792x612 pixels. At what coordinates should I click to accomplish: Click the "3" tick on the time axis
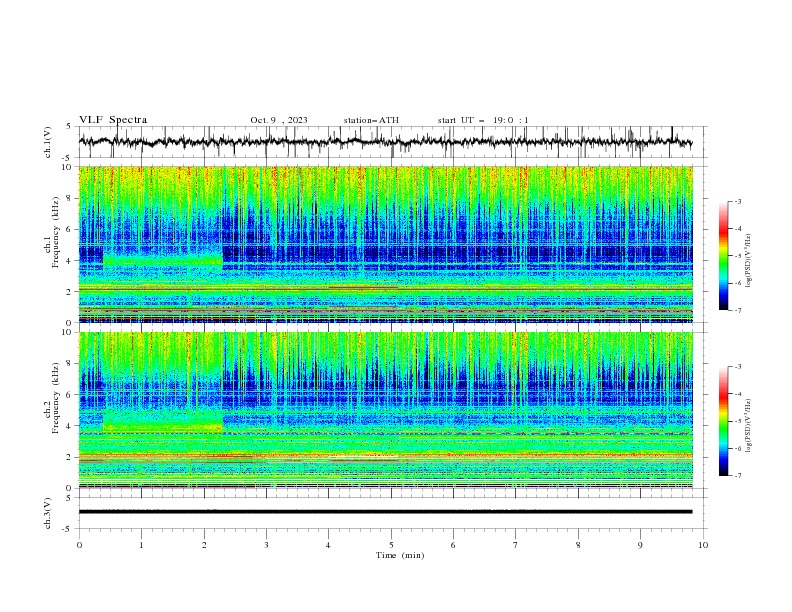point(266,545)
